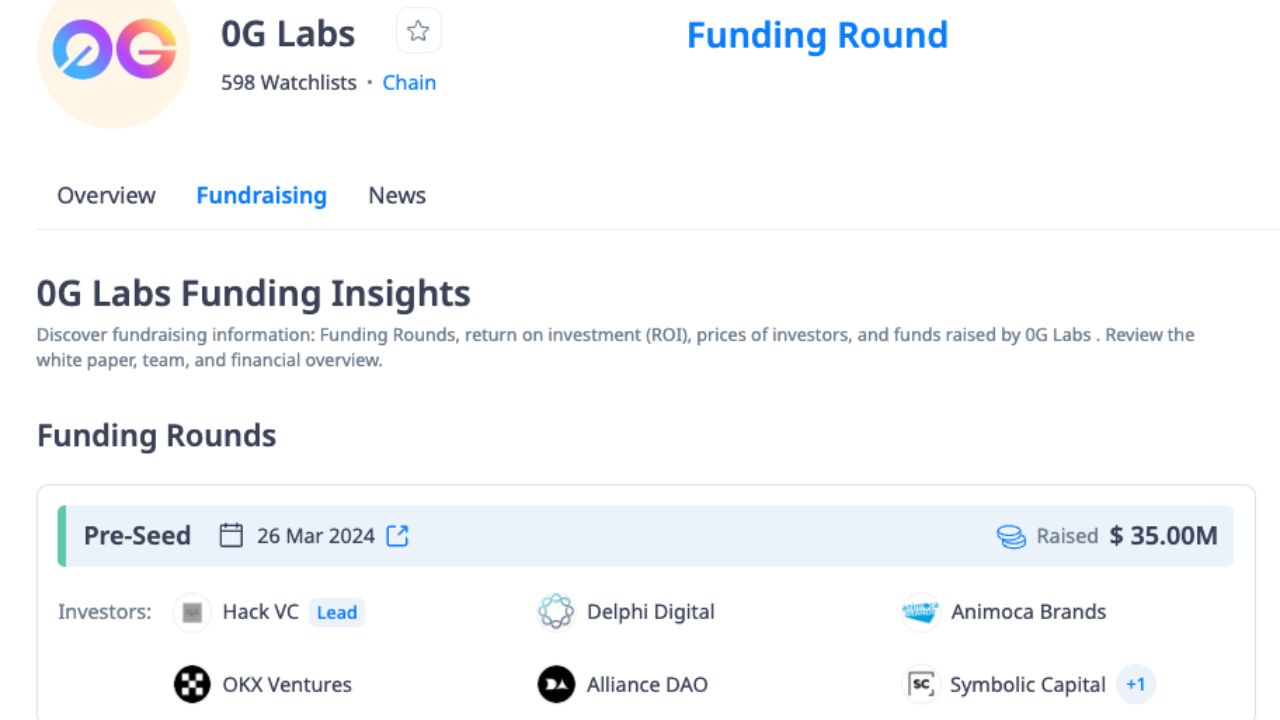This screenshot has width=1280, height=720.
Task: Add 0G Labs to watchlist star
Action: click(x=418, y=31)
